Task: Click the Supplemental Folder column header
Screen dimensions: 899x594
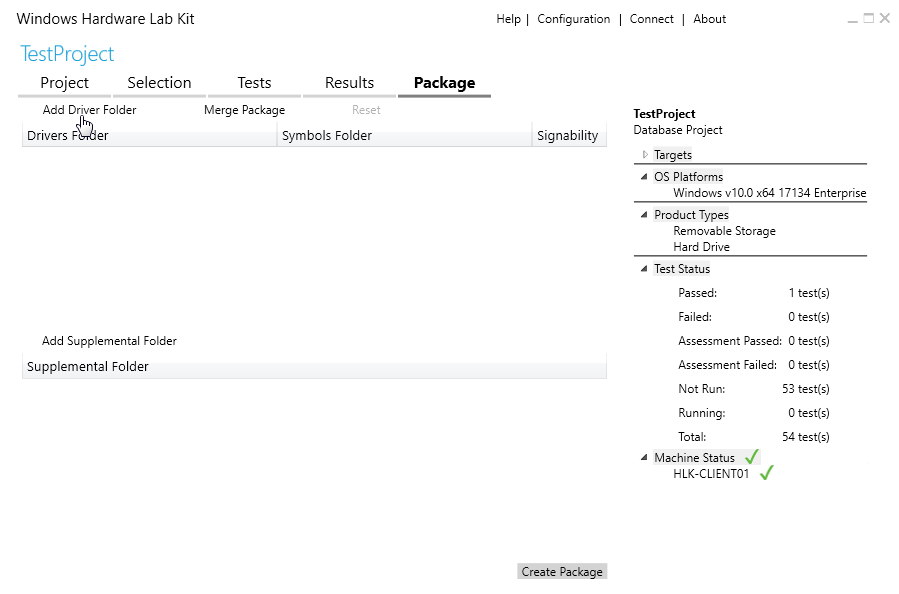Action: [x=314, y=367]
